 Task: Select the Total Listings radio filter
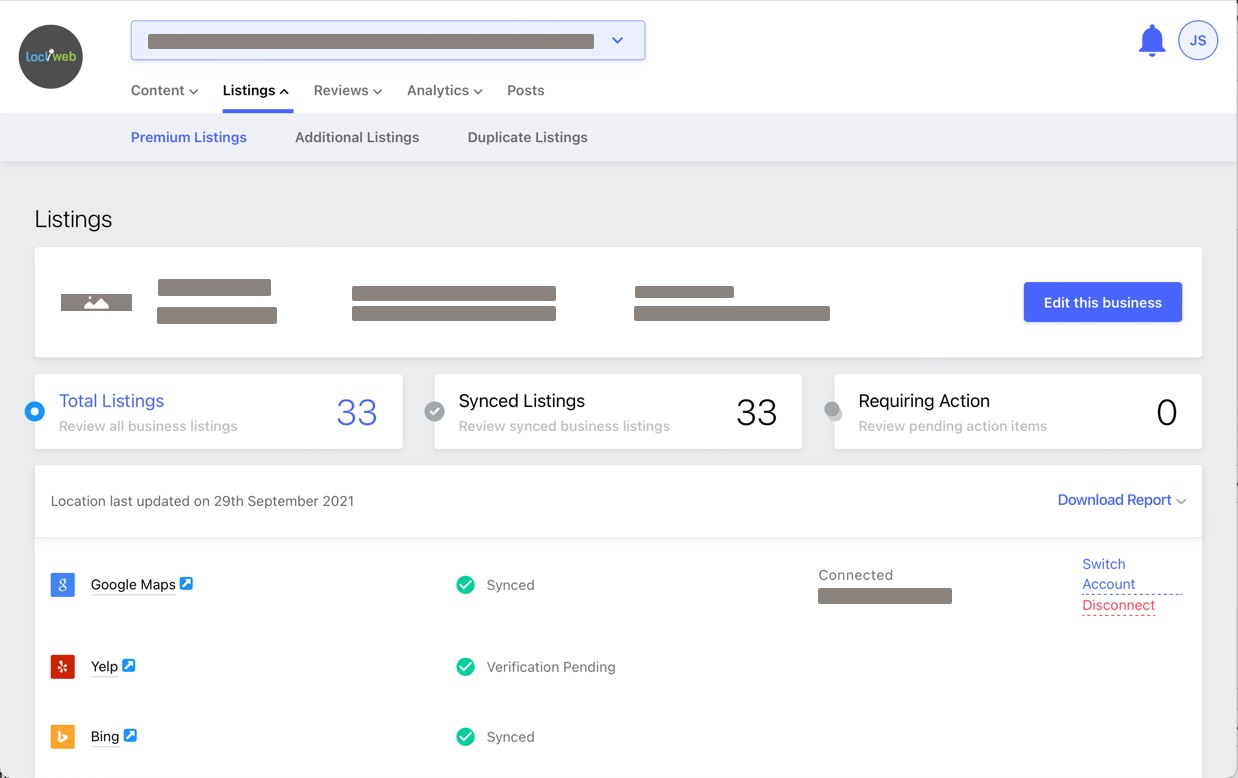coord(35,412)
